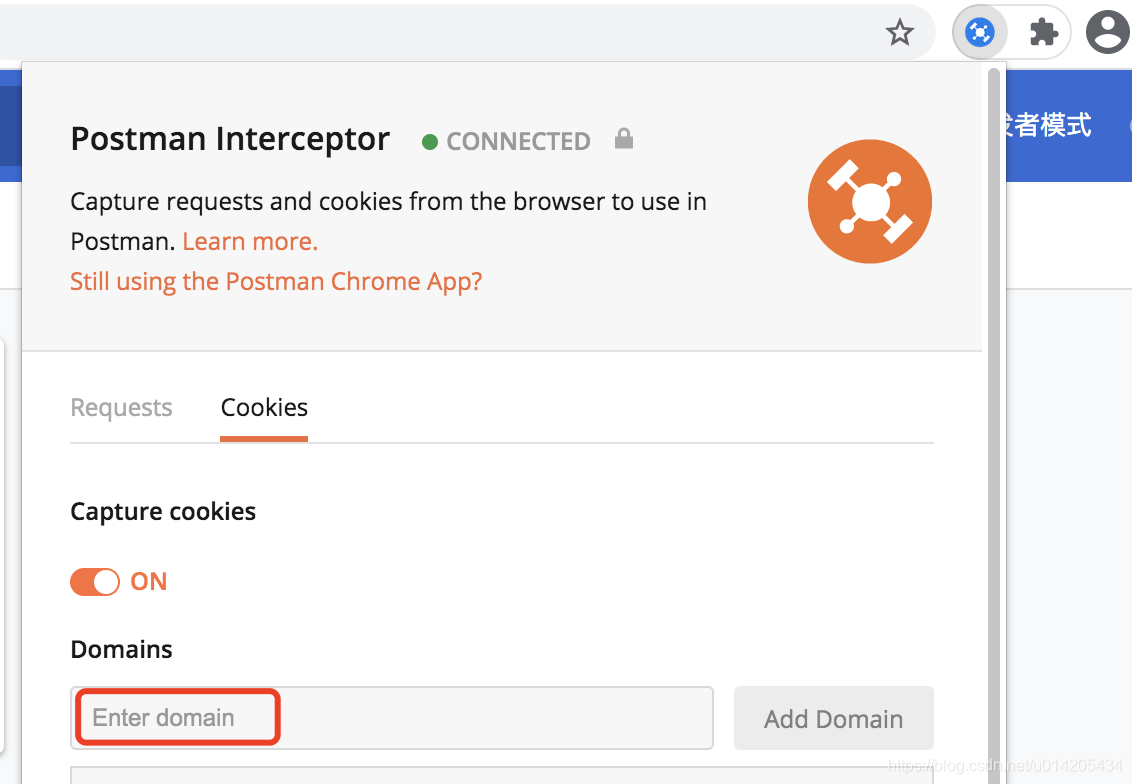Switch to the Requests tab

click(121, 407)
